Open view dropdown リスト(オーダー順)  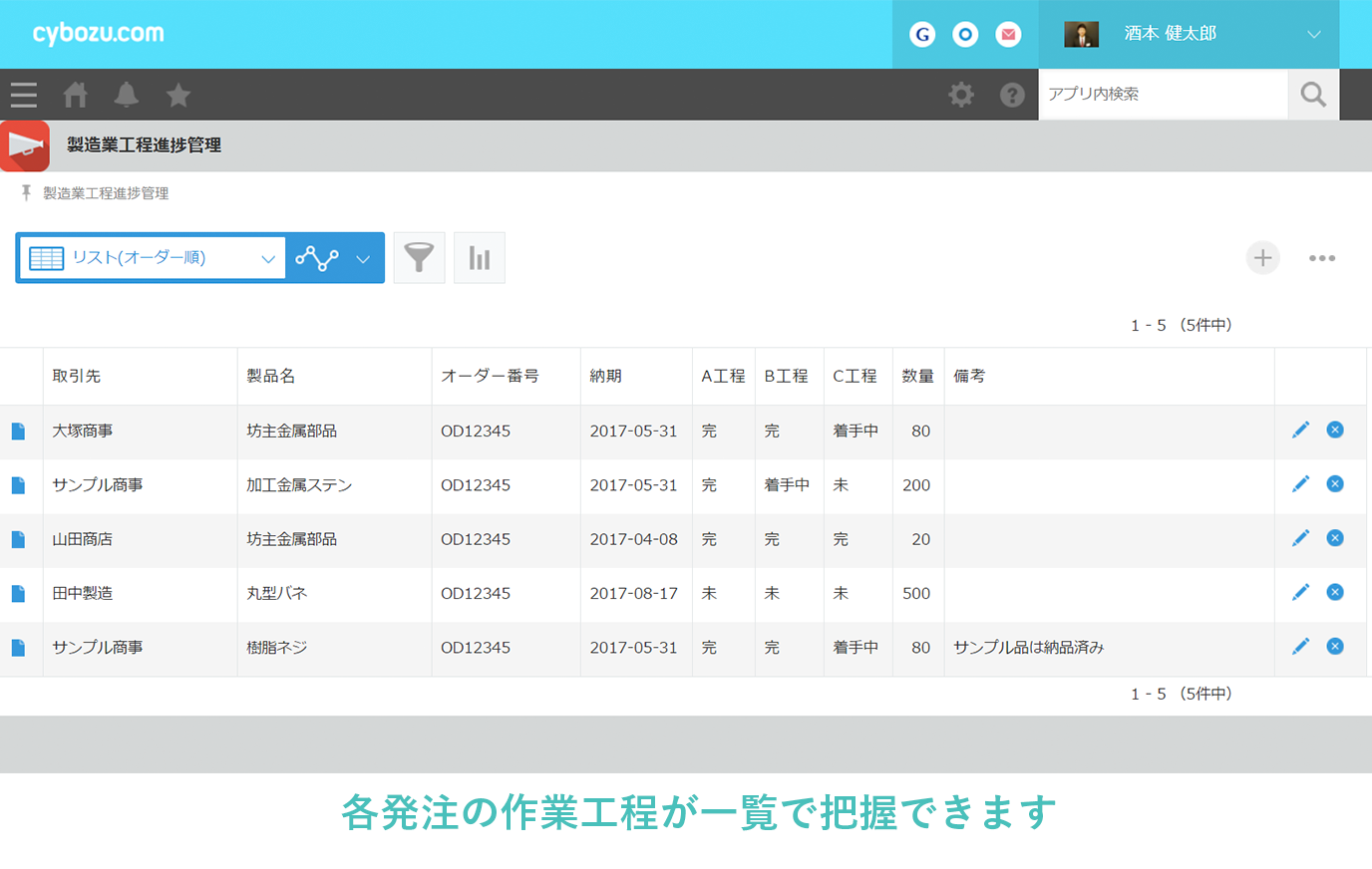153,258
